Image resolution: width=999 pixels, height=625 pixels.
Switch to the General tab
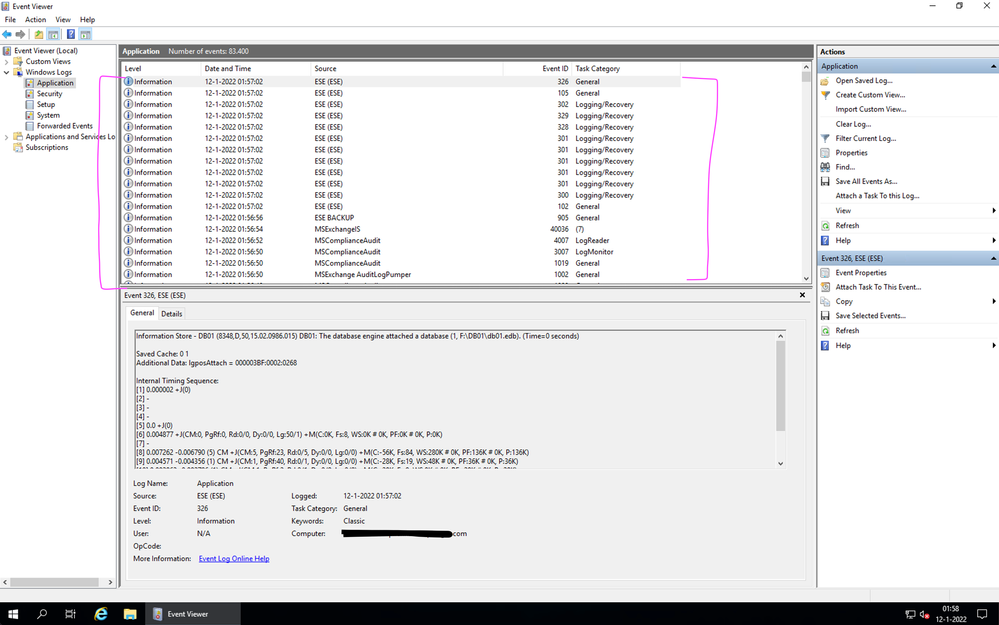[142, 313]
